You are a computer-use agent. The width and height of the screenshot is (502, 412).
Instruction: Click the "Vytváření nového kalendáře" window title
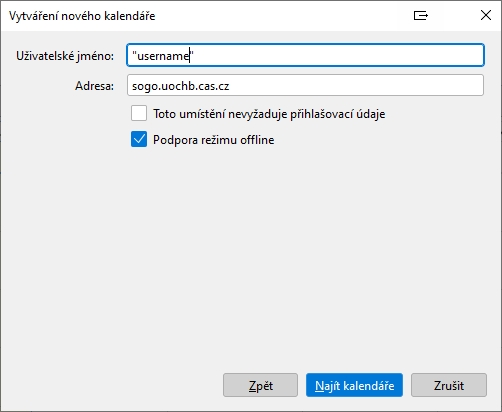pos(82,16)
